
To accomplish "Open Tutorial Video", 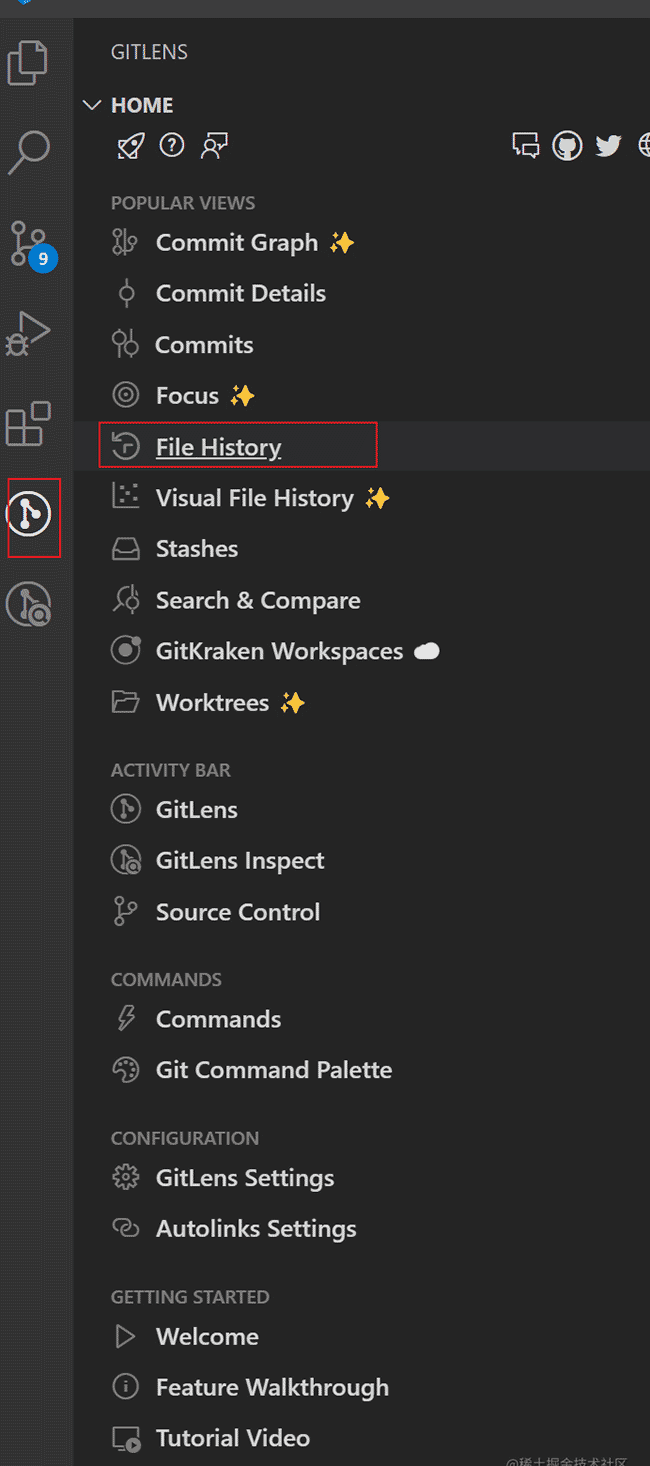I will point(233,1439).
